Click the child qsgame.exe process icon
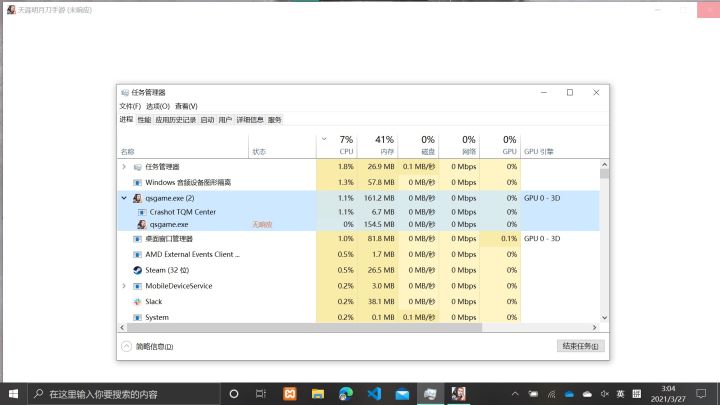Viewport: 720px width, 405px height. tap(142, 225)
